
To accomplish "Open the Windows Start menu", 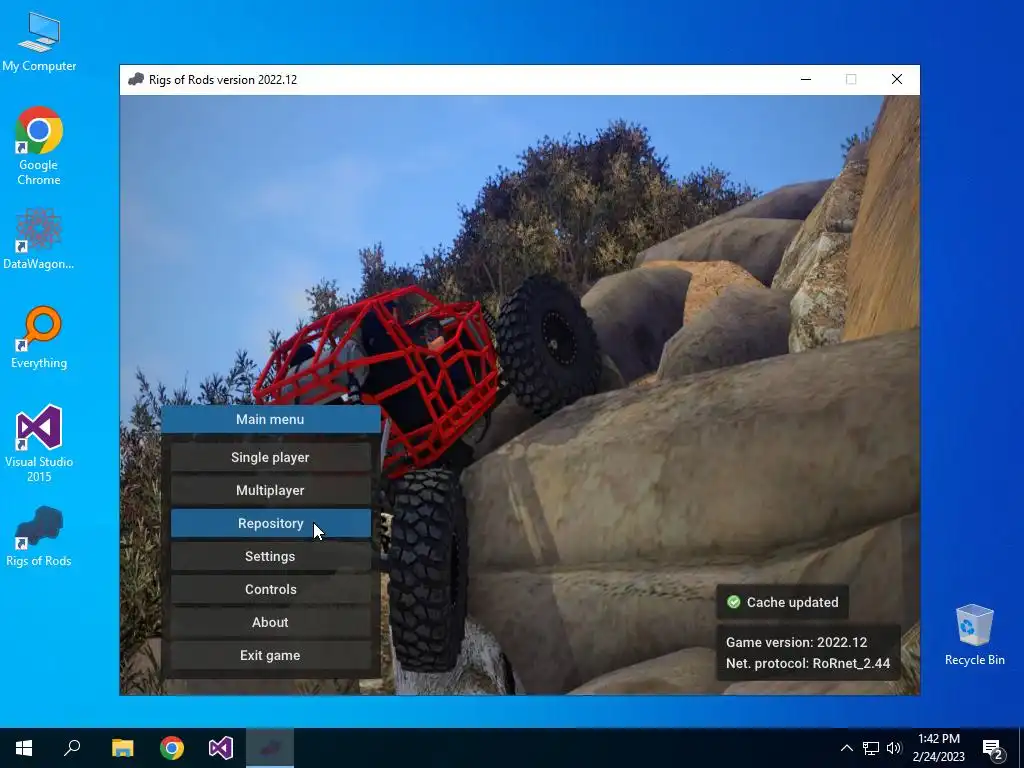I will [x=24, y=748].
